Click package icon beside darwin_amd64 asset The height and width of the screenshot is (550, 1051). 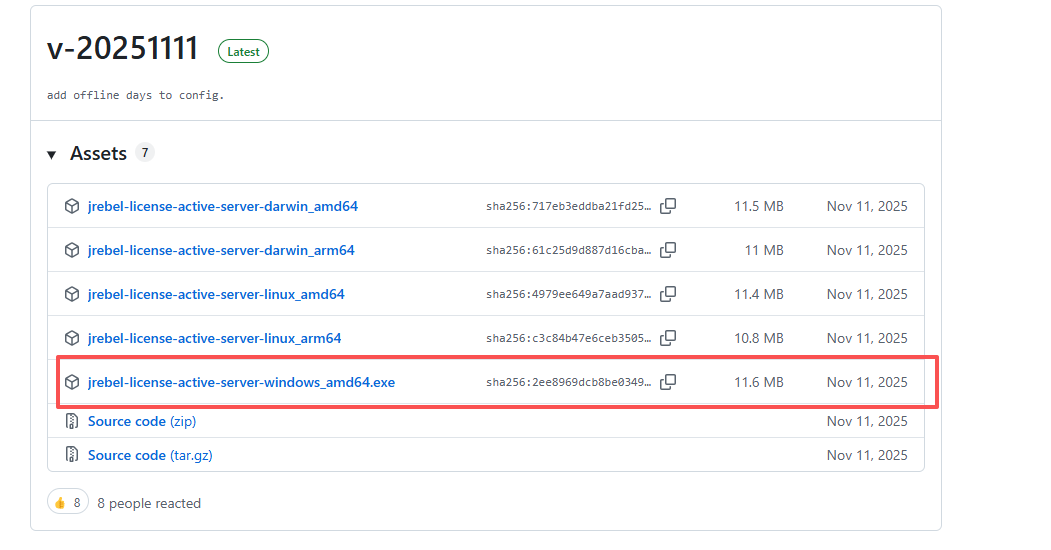tap(72, 206)
